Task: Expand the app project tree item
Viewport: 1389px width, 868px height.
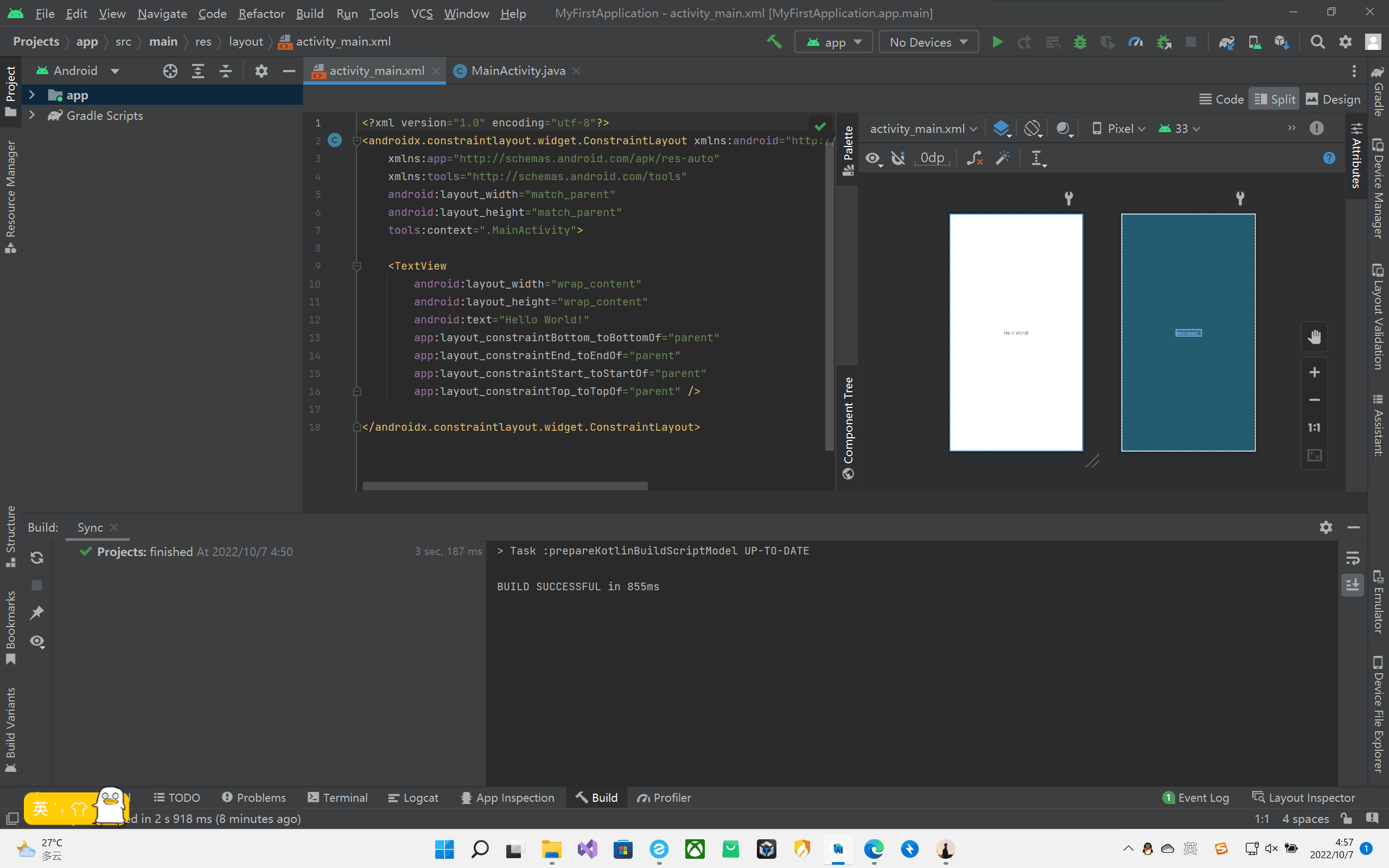Action: (x=31, y=95)
